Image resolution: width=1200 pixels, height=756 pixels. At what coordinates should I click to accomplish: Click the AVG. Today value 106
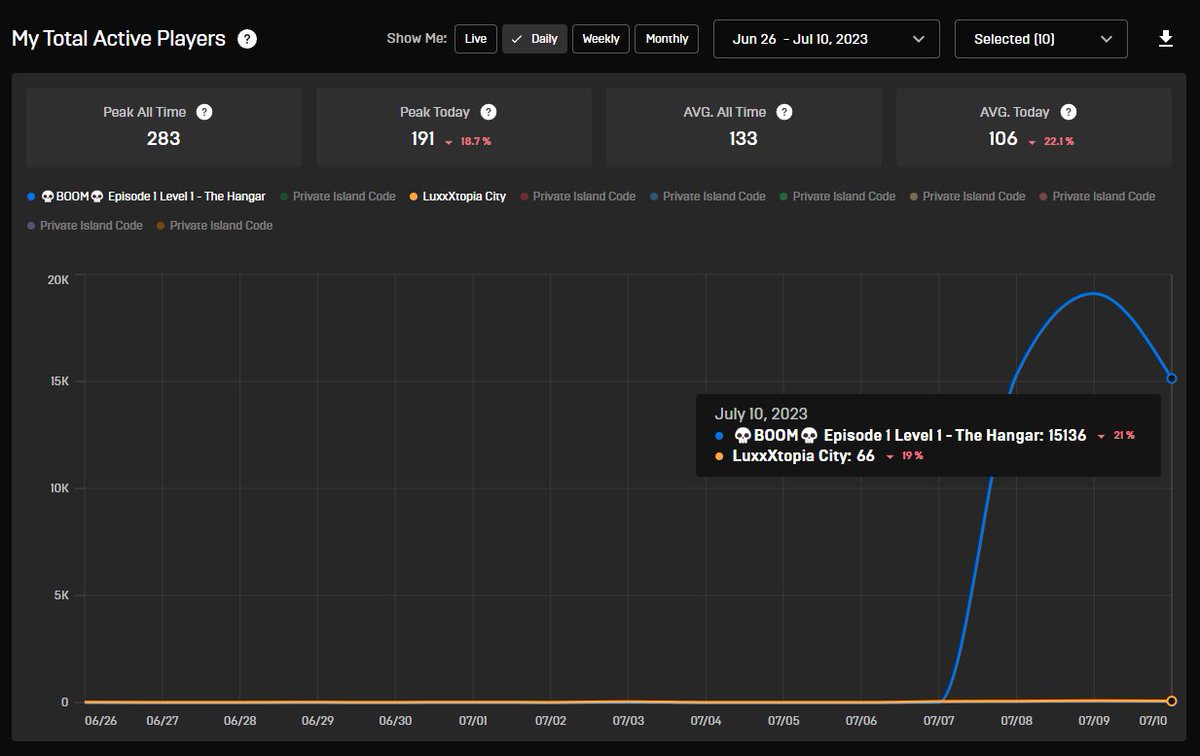pos(1003,138)
